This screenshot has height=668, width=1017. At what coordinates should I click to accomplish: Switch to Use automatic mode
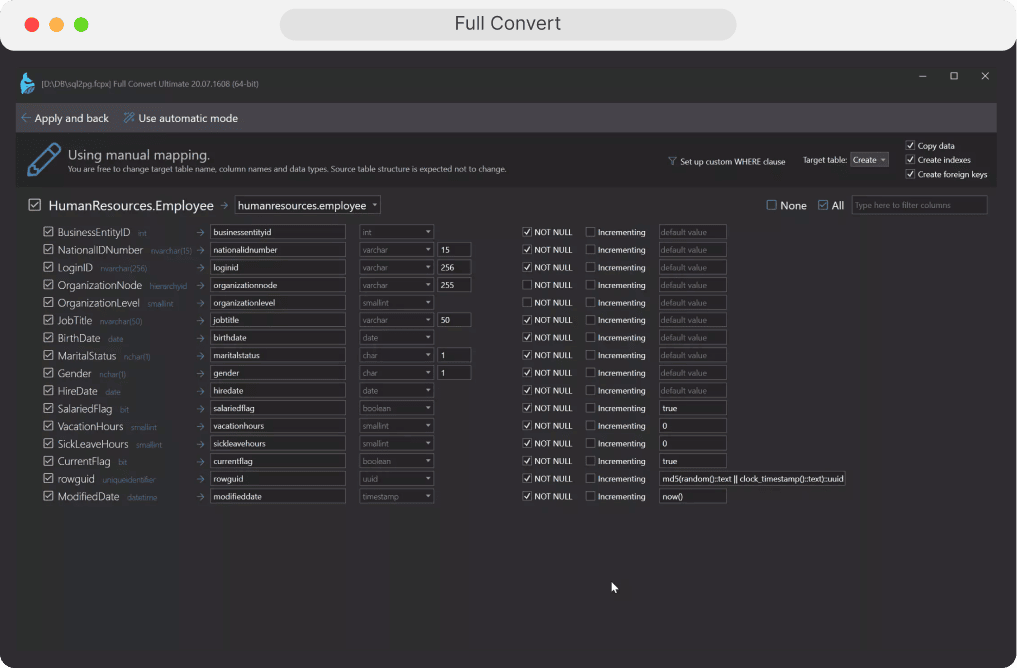pos(181,118)
